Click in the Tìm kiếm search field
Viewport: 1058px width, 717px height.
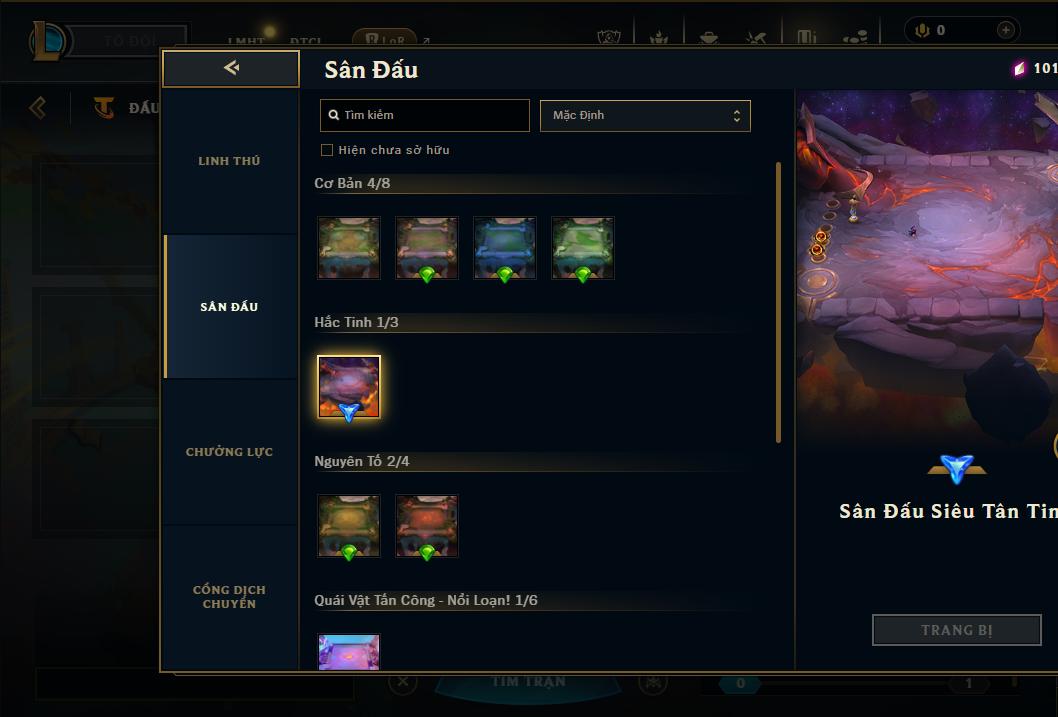(424, 115)
